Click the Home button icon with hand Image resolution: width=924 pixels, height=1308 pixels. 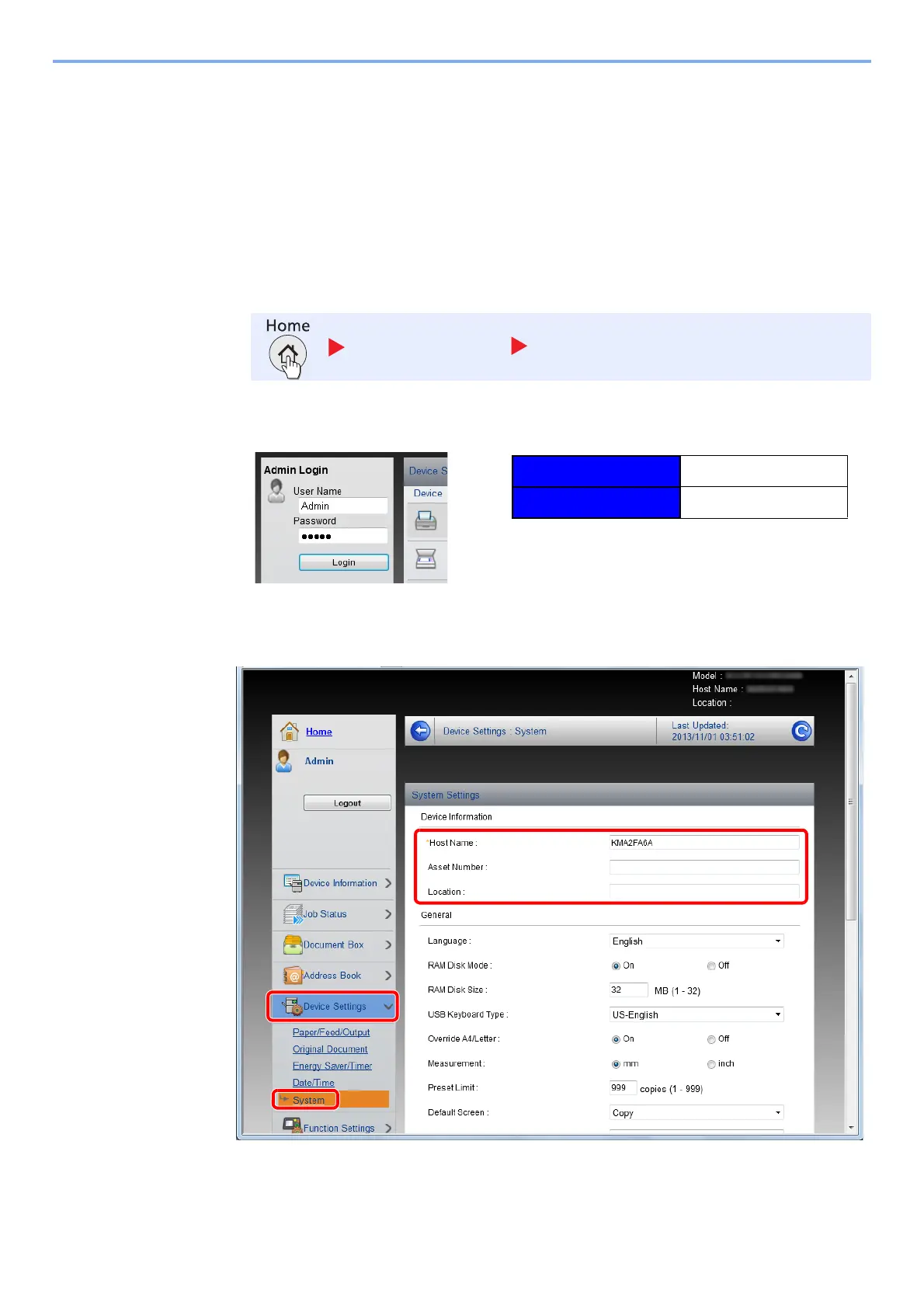point(288,355)
